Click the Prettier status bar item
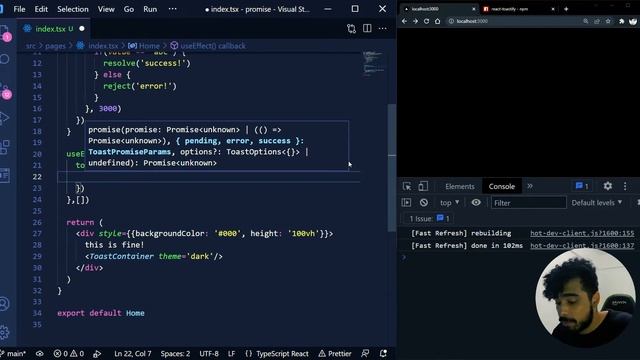Image resolution: width=640 pixels, height=360 pixels. [x=335, y=353]
